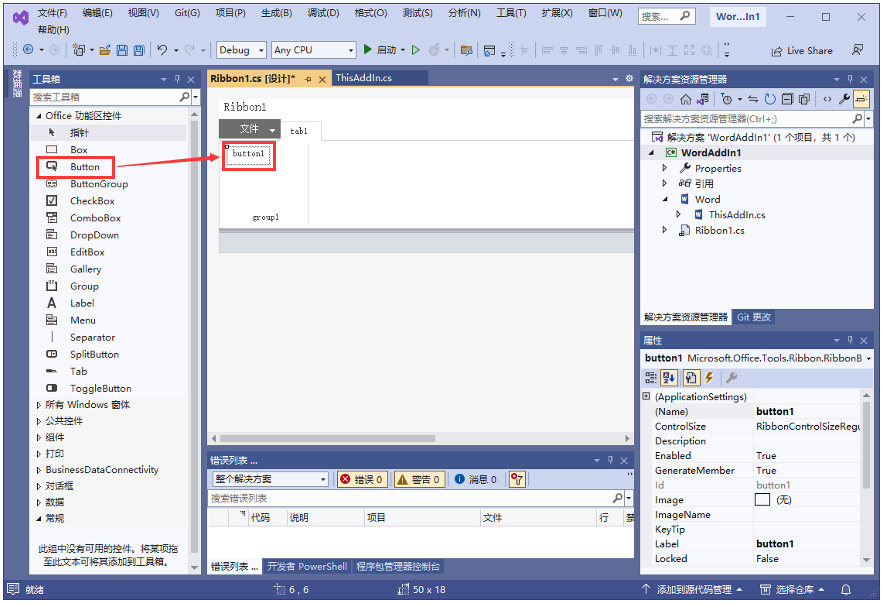Toggle the Messages 0 filter button
Viewport: 883px width, 605px height.
point(475,479)
